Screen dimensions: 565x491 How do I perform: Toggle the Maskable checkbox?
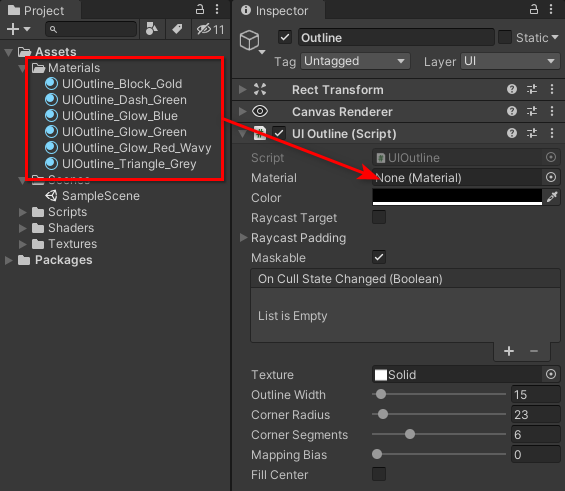[379, 257]
